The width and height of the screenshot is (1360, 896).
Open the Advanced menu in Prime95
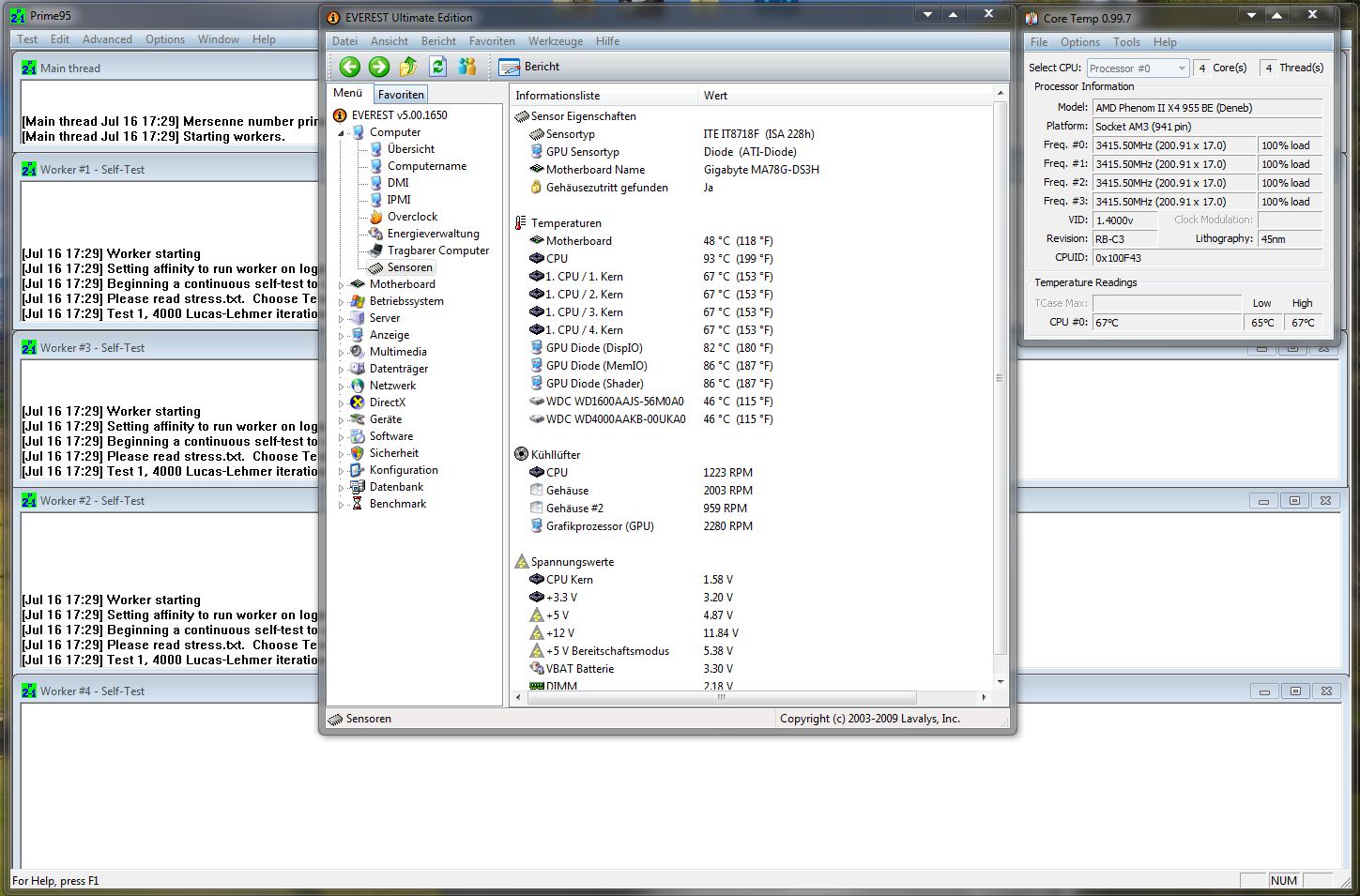pyautogui.click(x=107, y=39)
